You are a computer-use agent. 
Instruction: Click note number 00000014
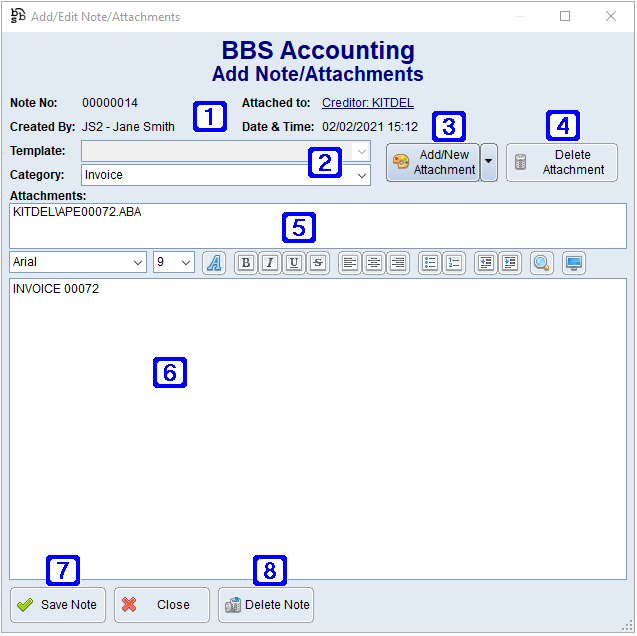pos(110,103)
